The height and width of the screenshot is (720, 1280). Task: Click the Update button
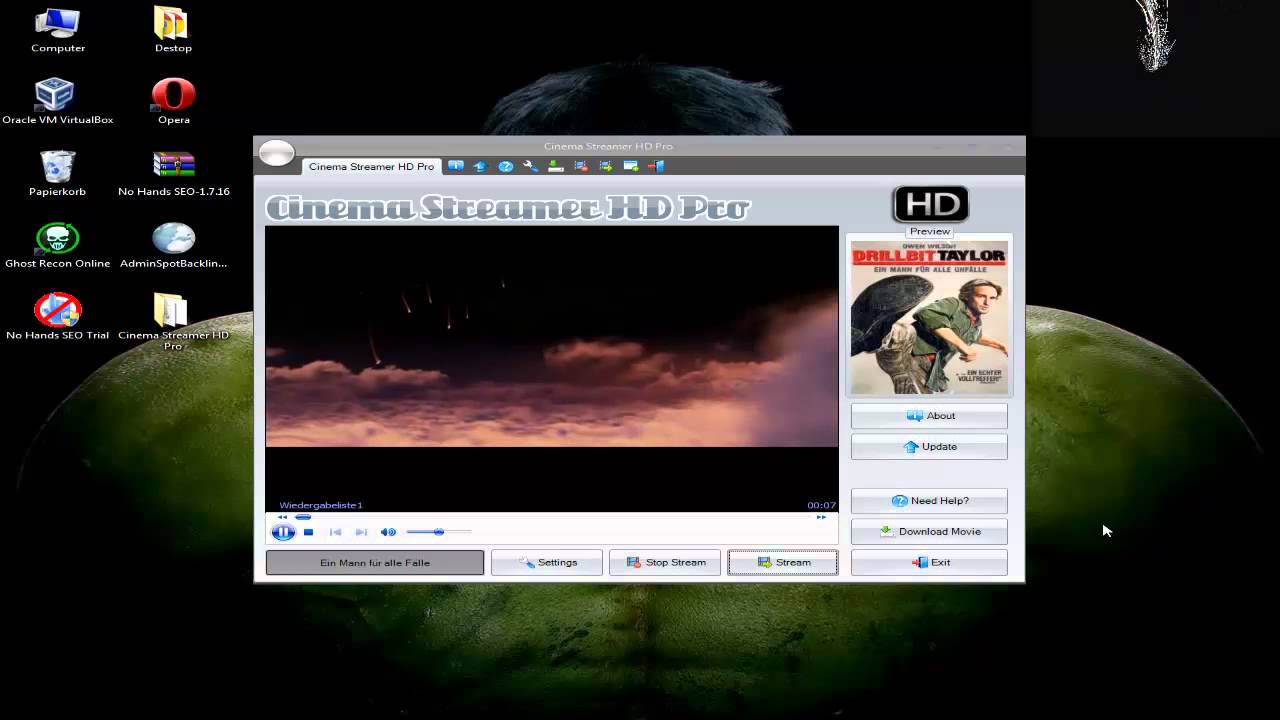(929, 447)
